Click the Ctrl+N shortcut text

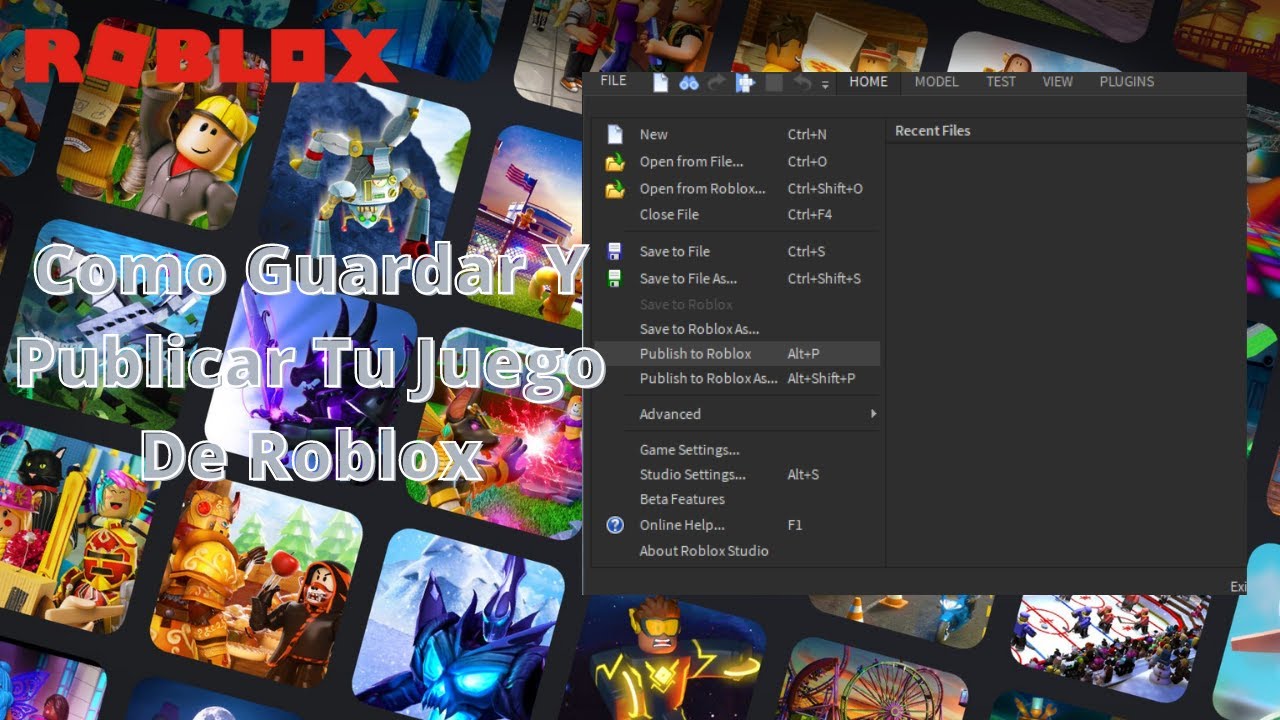pos(807,134)
